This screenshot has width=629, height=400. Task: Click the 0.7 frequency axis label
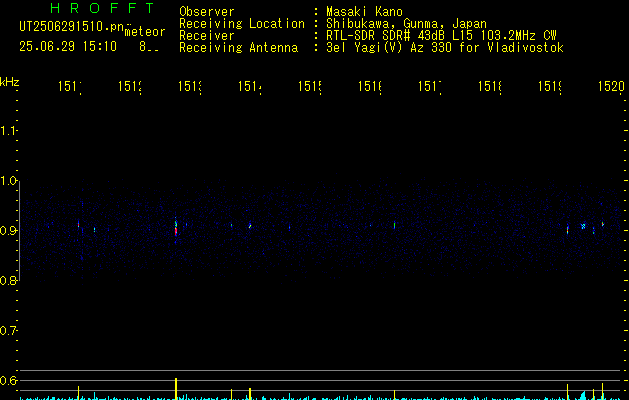coord(8,331)
